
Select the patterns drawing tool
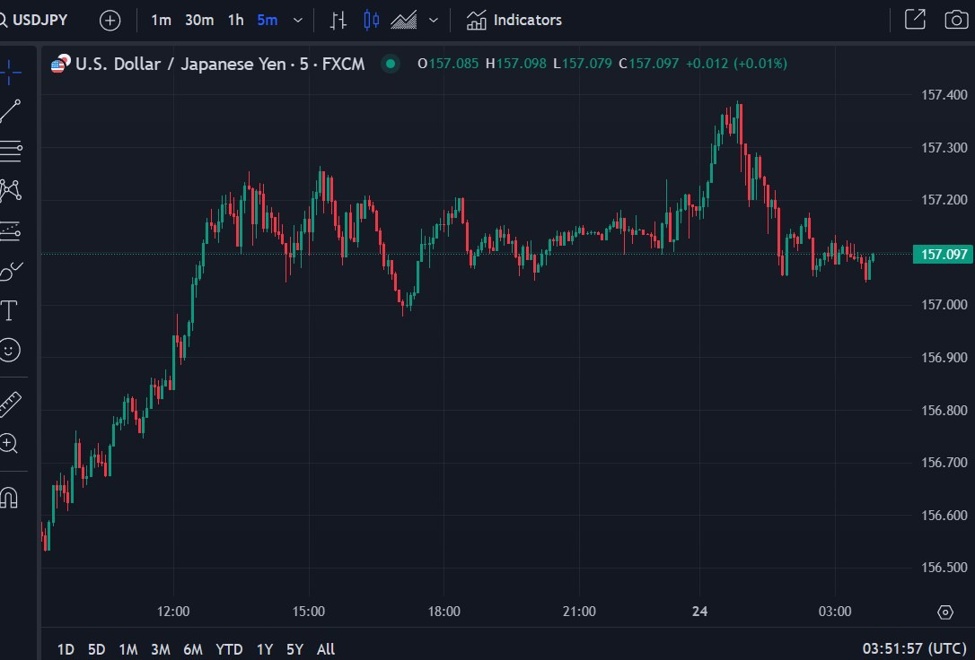click(10, 190)
